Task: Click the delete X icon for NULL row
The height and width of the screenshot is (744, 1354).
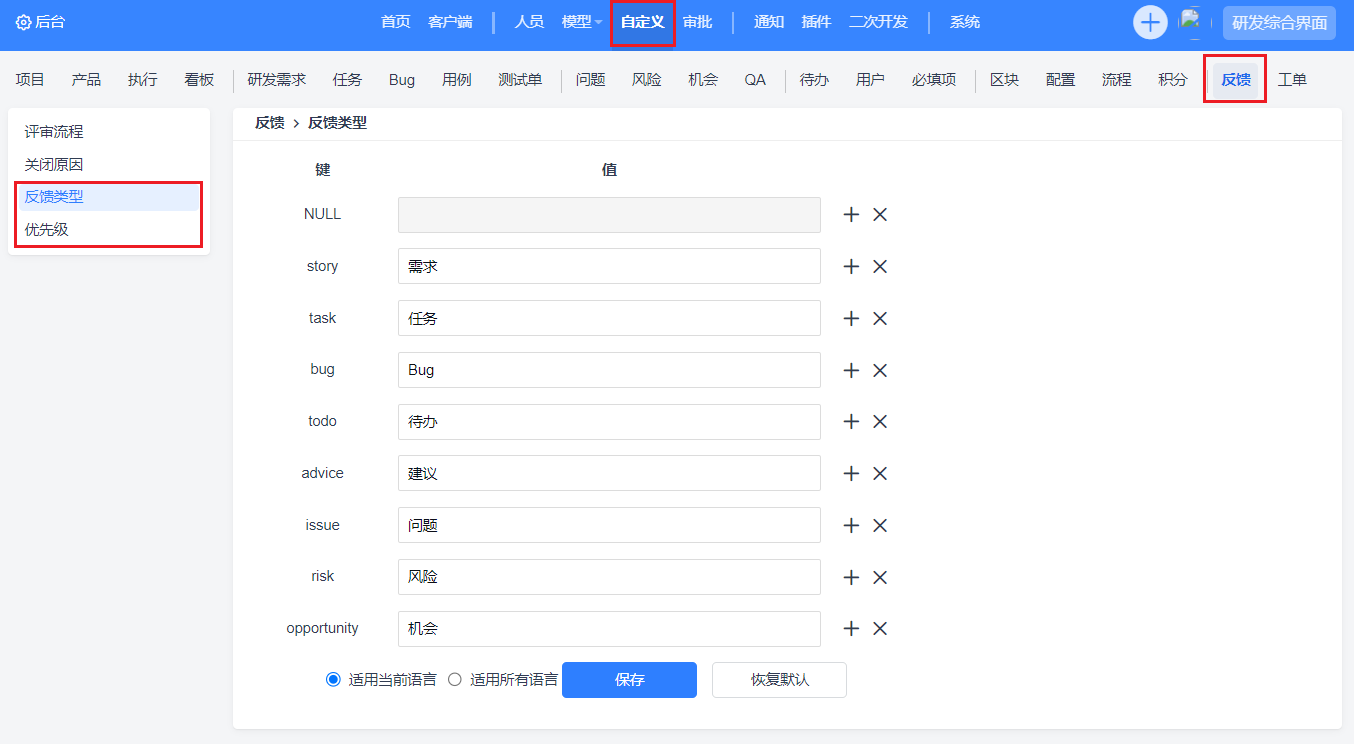Action: [x=880, y=215]
